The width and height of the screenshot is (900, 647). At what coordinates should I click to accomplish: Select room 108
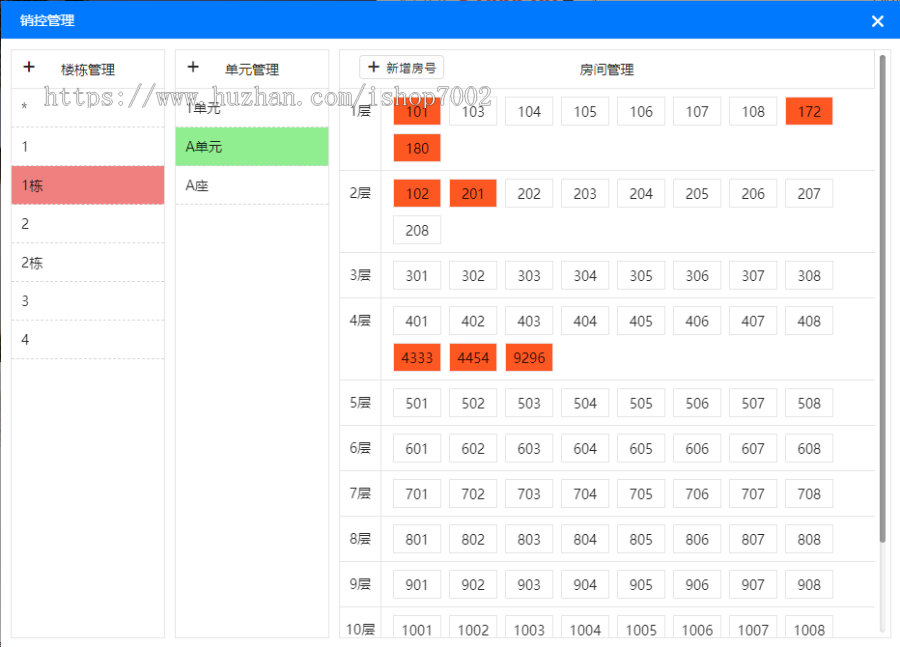[x=753, y=111]
